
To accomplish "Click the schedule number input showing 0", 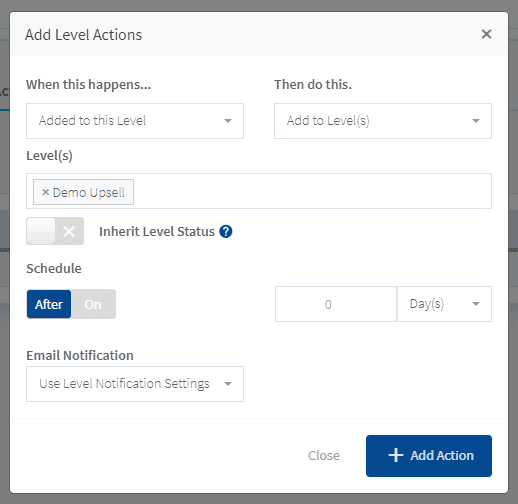I will coord(336,304).
